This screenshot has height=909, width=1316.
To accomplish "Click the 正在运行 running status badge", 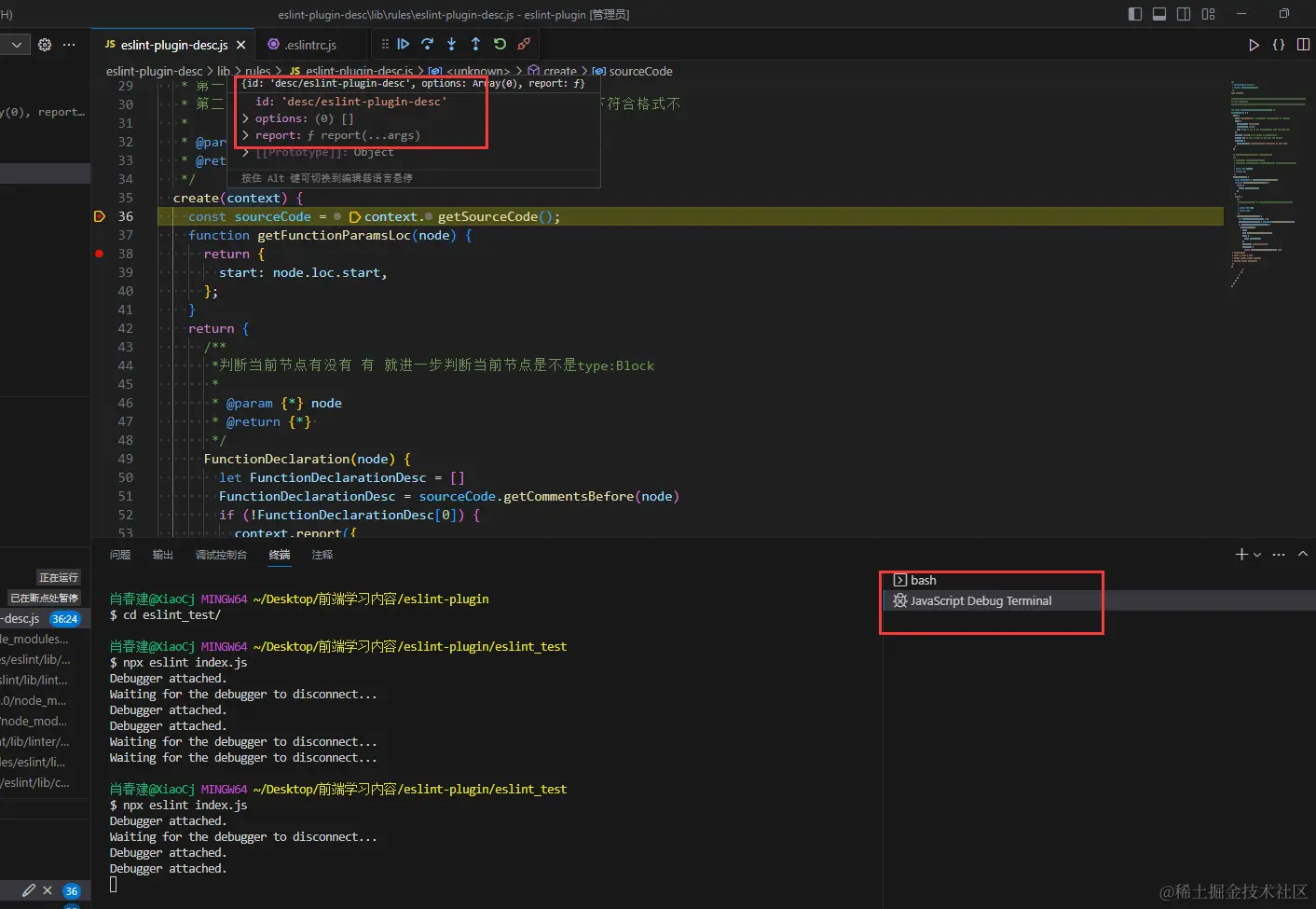I will point(58,577).
